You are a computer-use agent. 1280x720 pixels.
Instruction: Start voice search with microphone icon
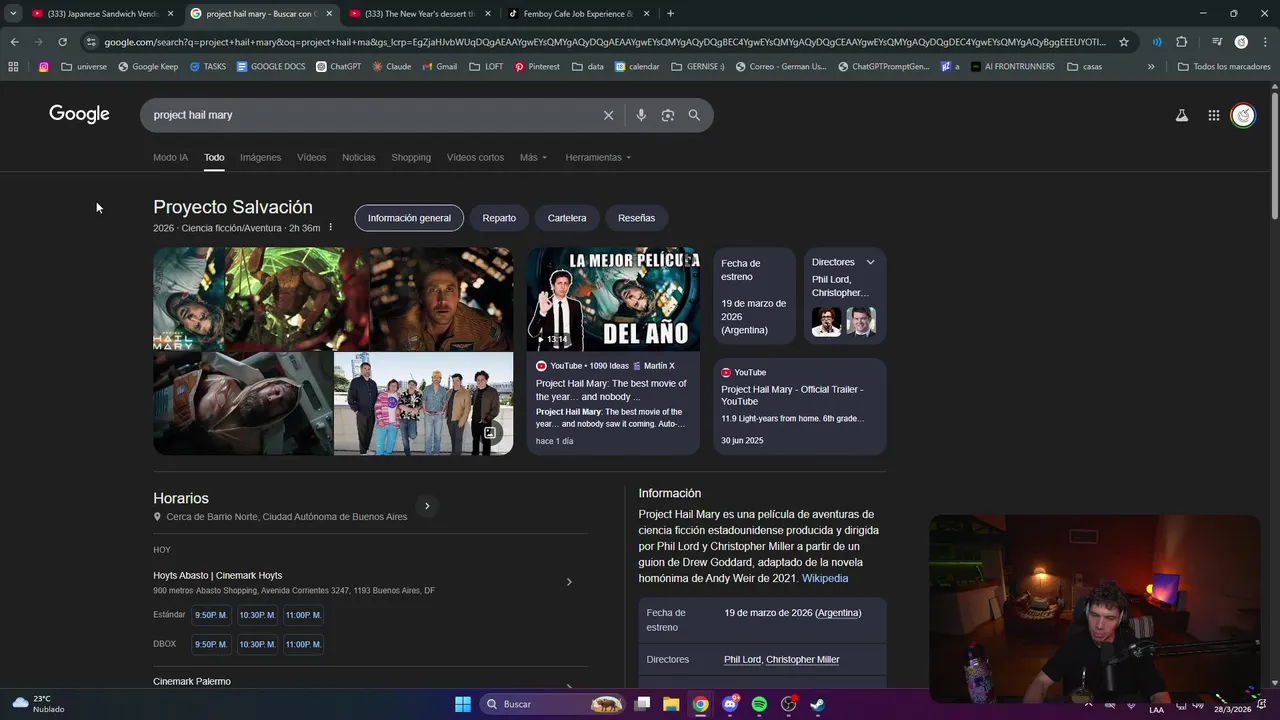click(x=641, y=115)
